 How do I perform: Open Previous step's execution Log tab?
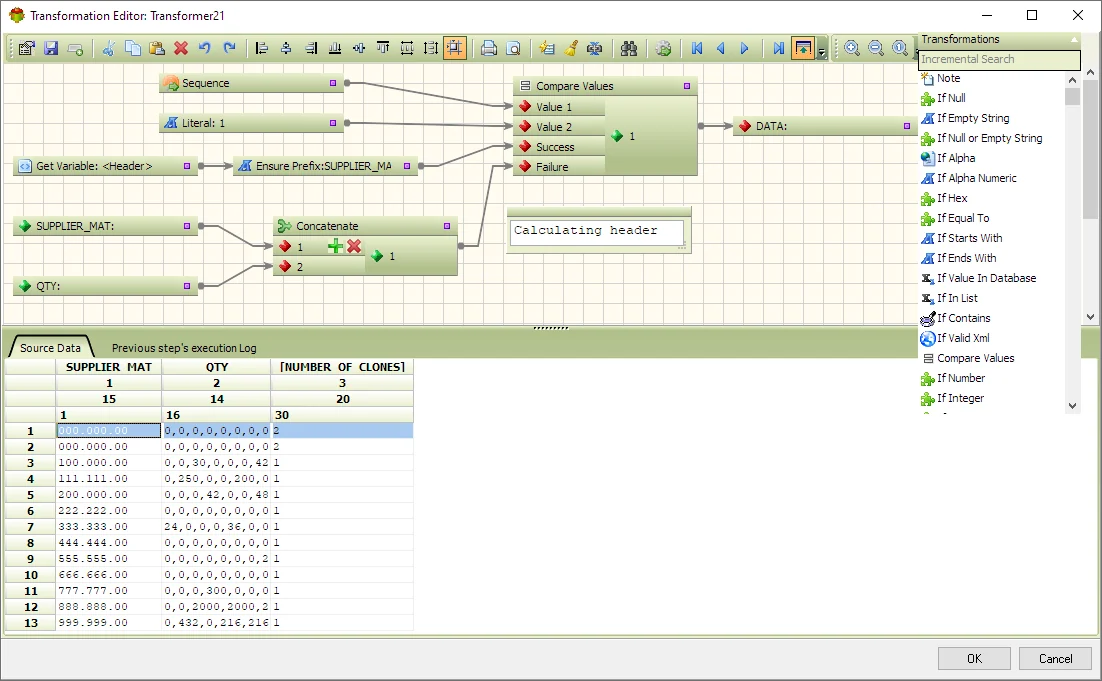183,348
